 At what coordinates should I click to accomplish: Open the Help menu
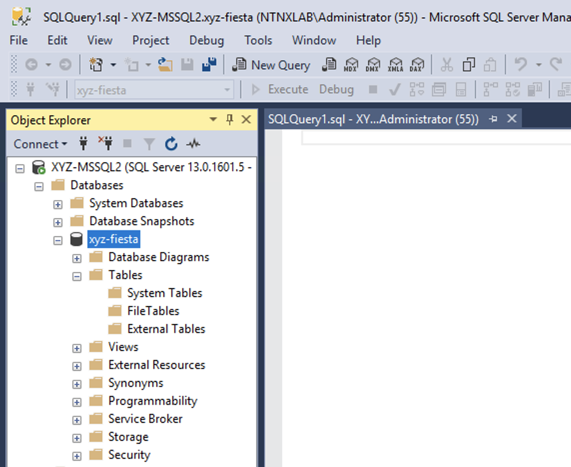(368, 40)
